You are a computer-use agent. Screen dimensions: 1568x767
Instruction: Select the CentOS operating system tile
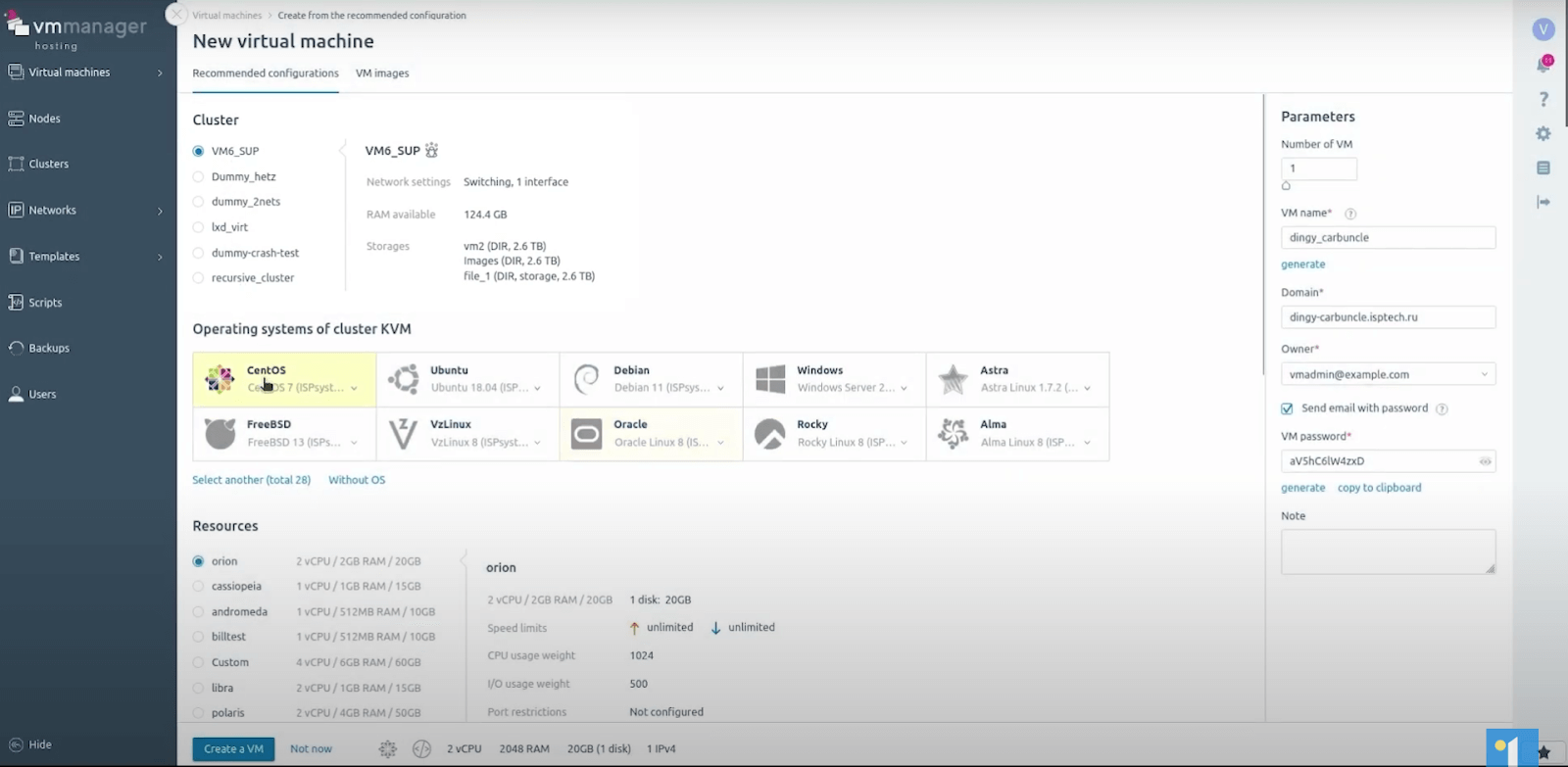coord(284,379)
